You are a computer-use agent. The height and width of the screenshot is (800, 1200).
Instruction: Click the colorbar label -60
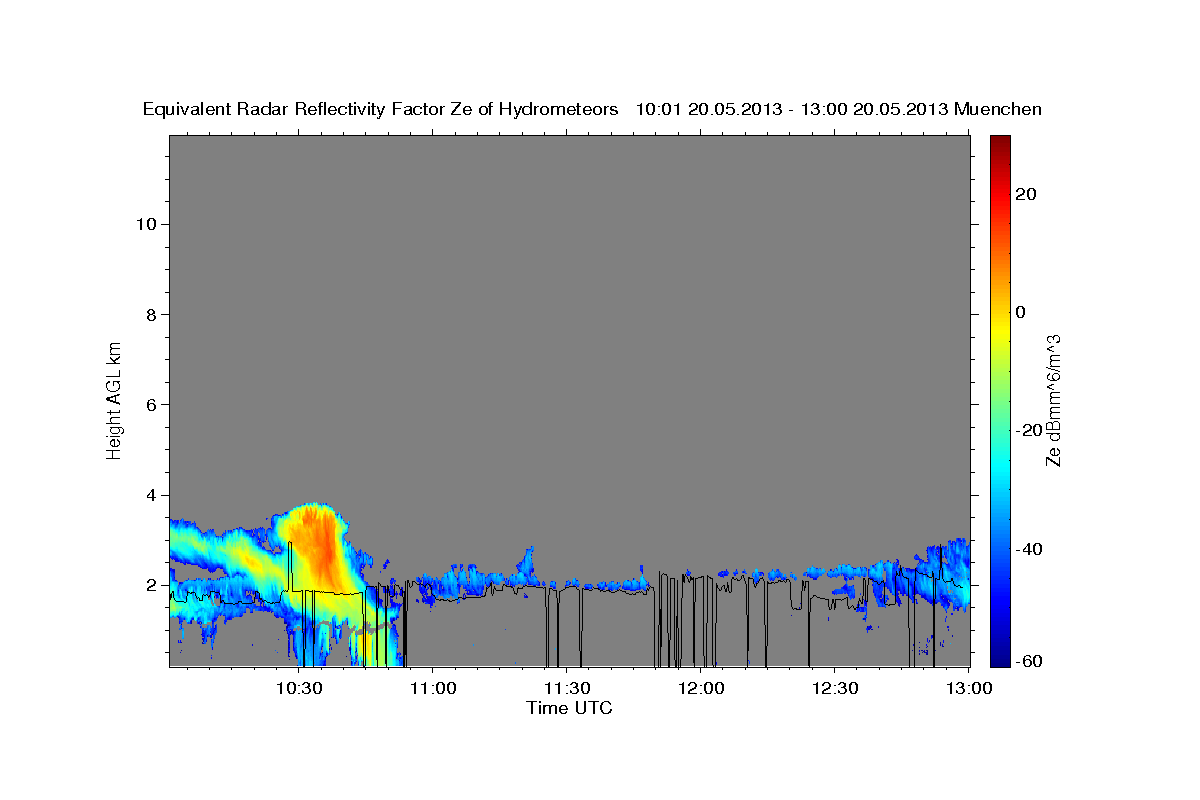1029,660
